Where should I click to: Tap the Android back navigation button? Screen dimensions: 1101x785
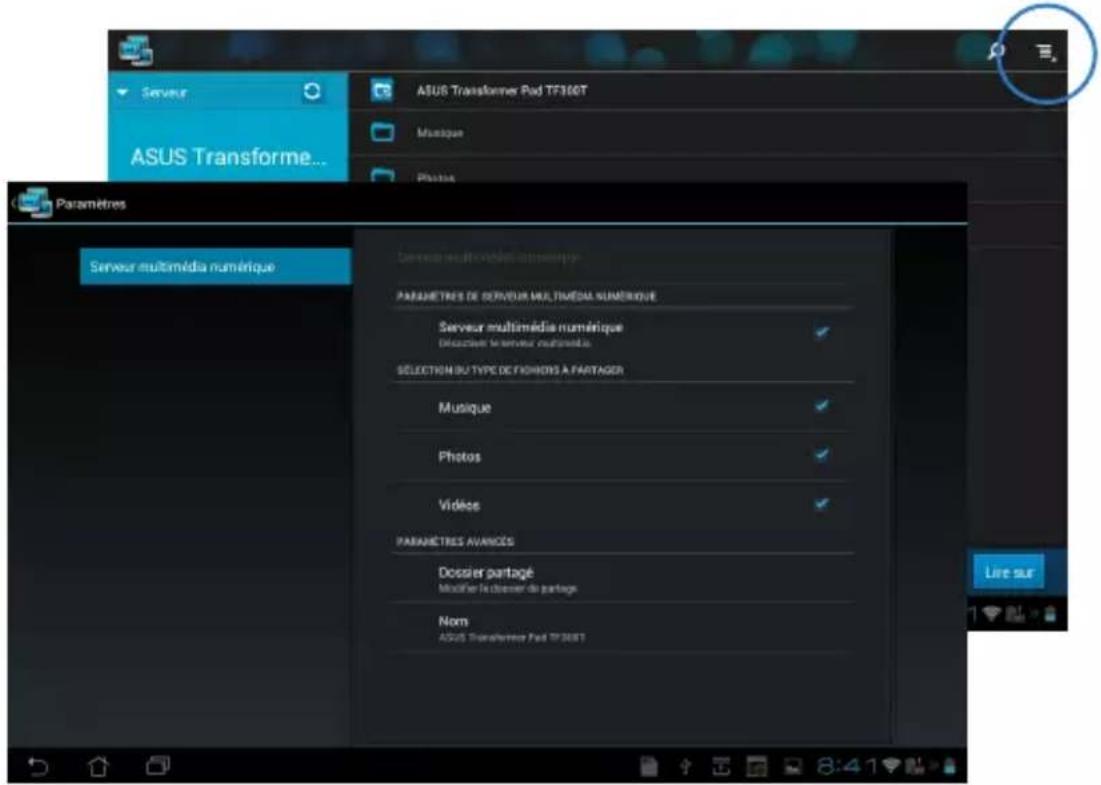point(38,766)
